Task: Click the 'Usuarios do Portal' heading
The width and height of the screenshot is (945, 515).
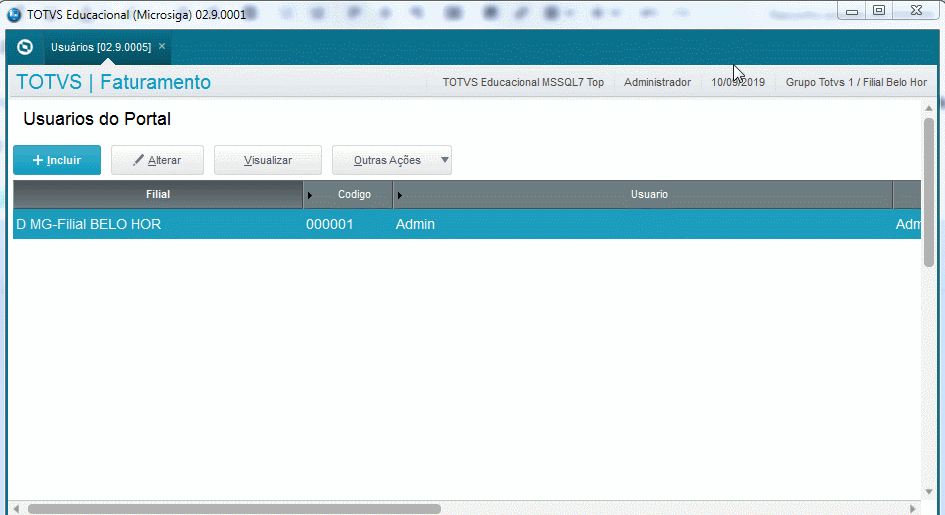Action: point(97,119)
